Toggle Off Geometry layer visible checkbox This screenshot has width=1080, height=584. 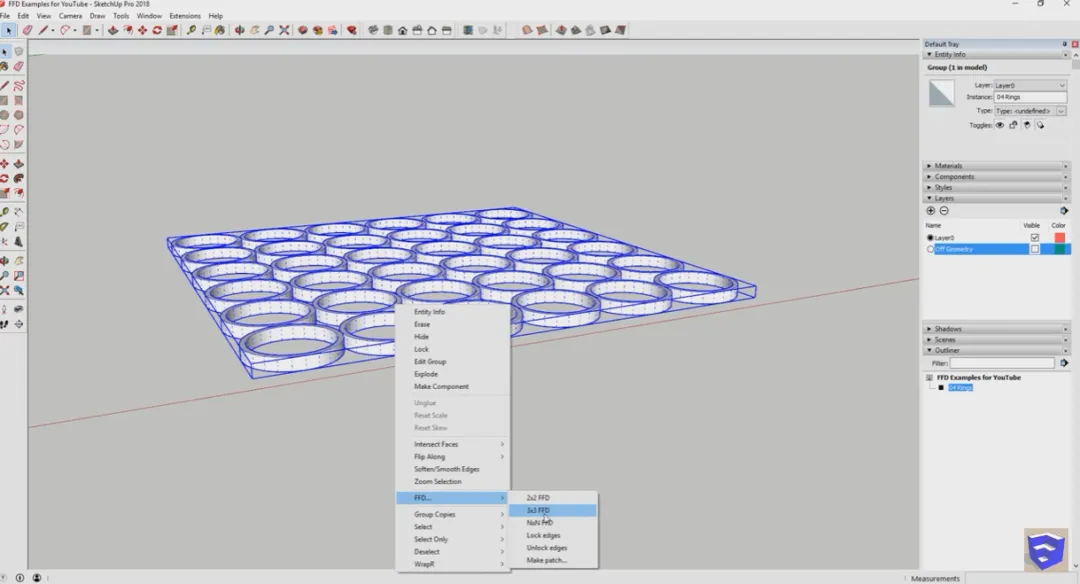1035,249
